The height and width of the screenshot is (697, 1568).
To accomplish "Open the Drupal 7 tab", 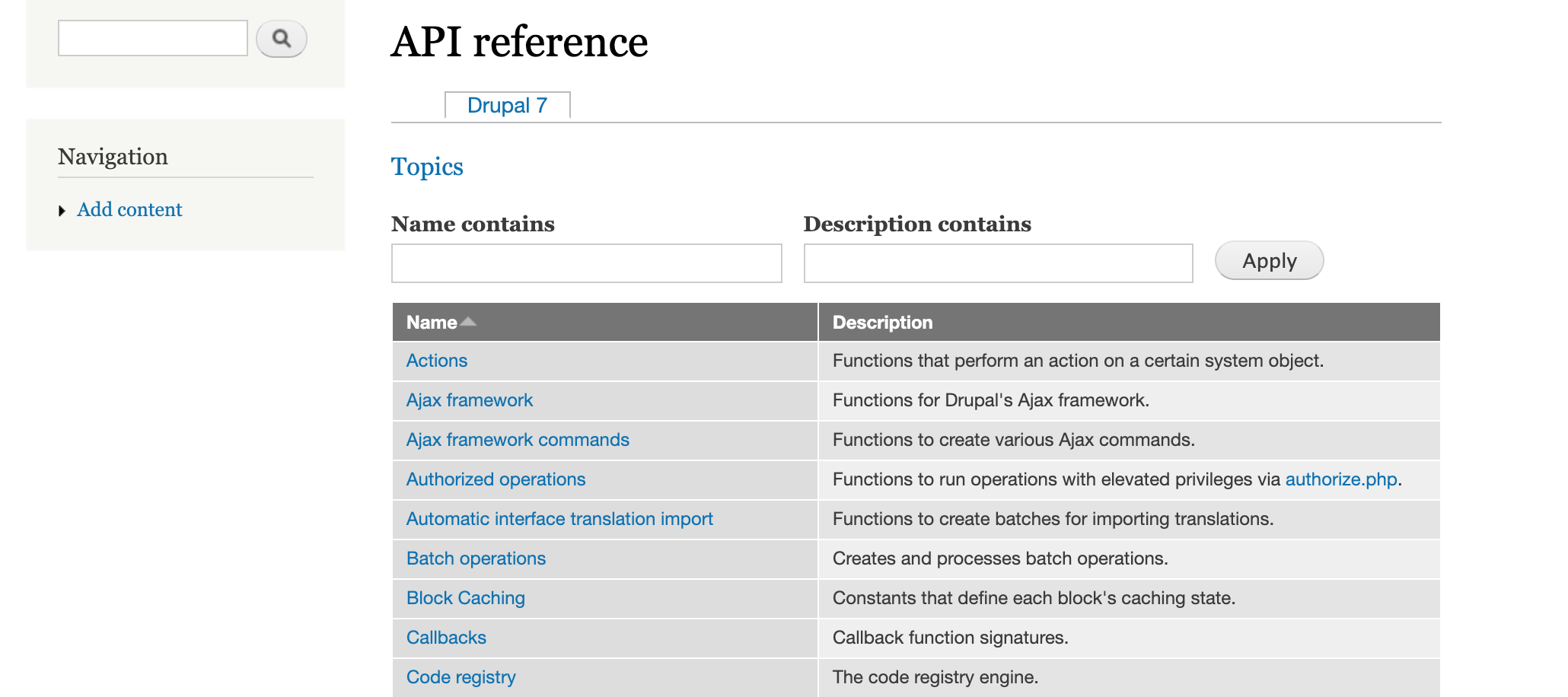I will [x=507, y=105].
